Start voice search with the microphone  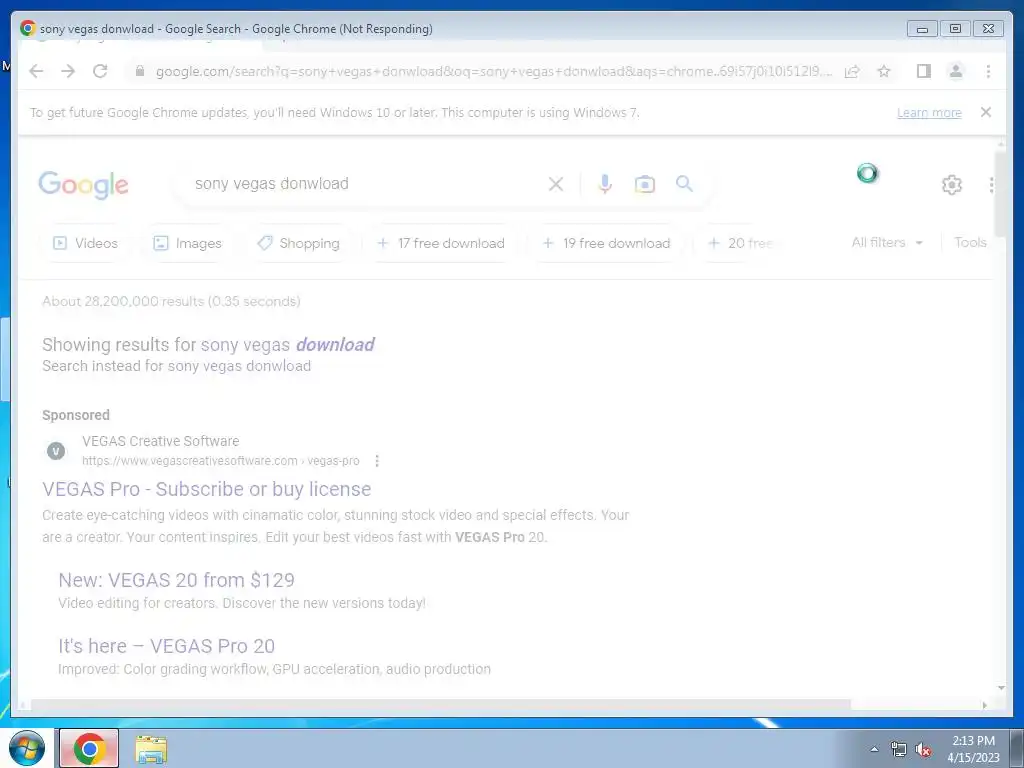[x=605, y=184]
